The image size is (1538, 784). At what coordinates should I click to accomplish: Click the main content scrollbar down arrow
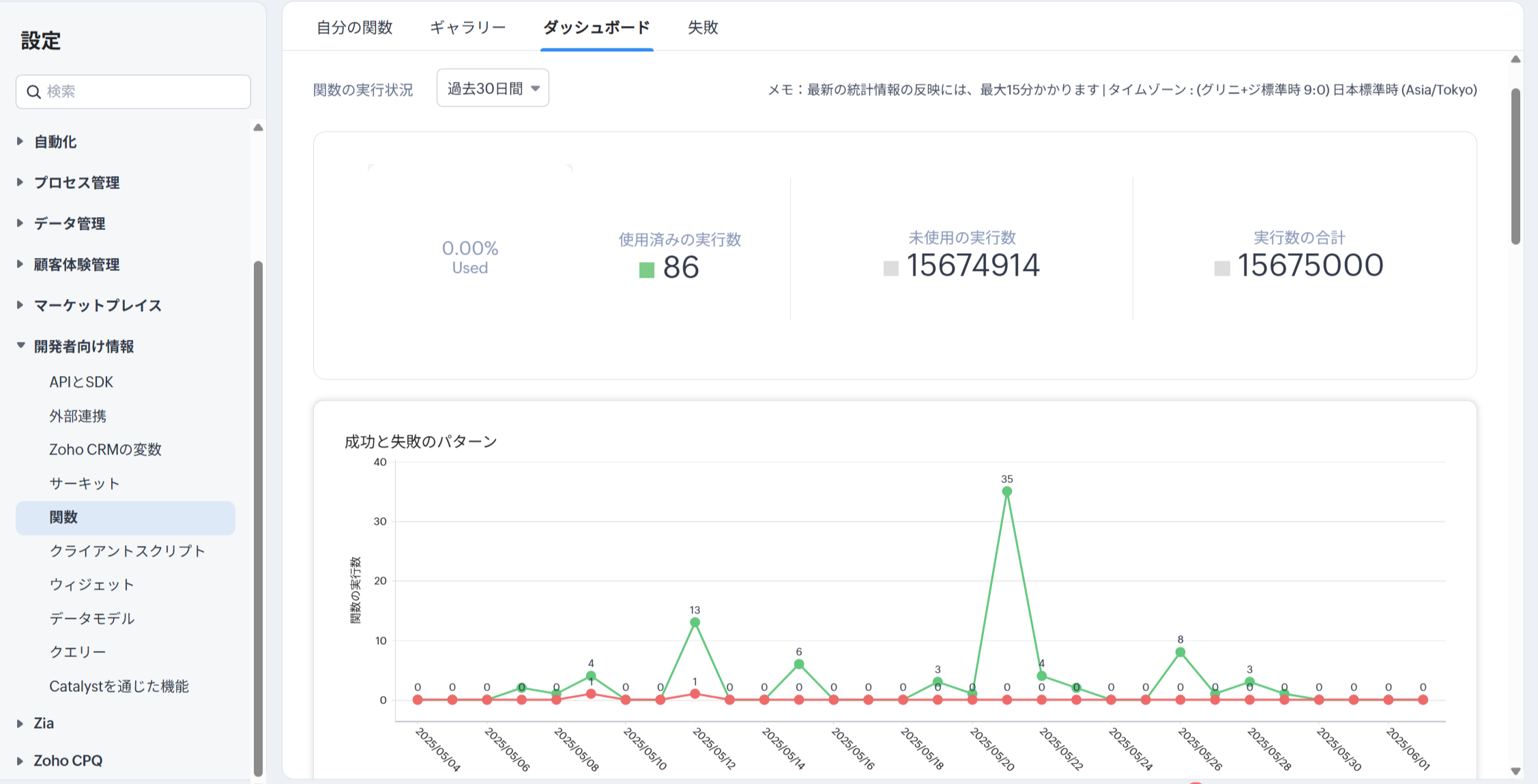click(1515, 771)
